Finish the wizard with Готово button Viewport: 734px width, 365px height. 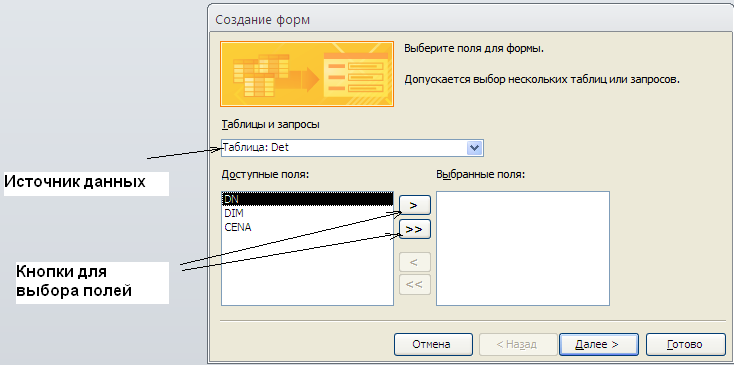coord(686,344)
